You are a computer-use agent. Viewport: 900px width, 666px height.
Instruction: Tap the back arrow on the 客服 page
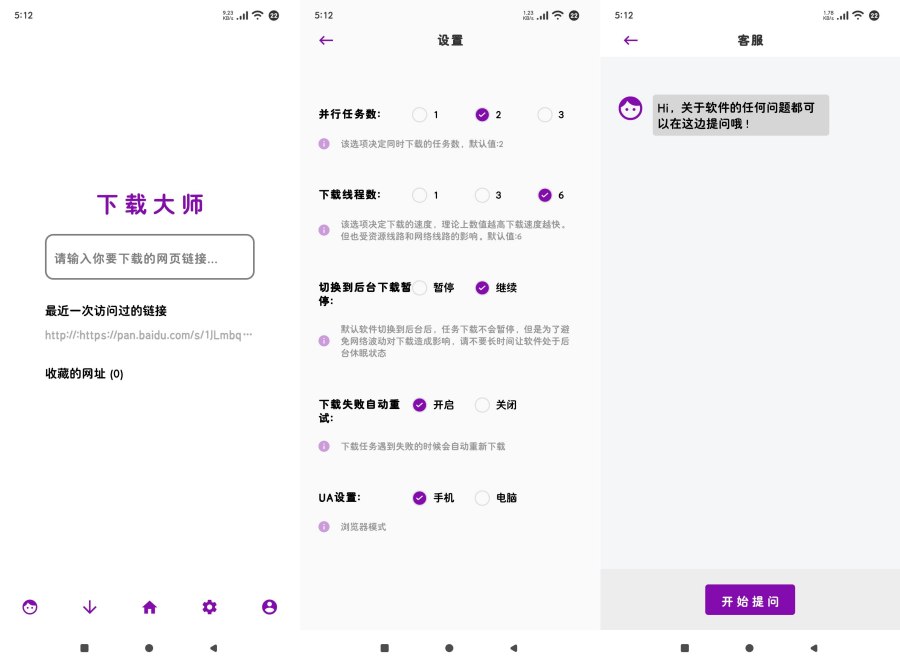pos(629,40)
